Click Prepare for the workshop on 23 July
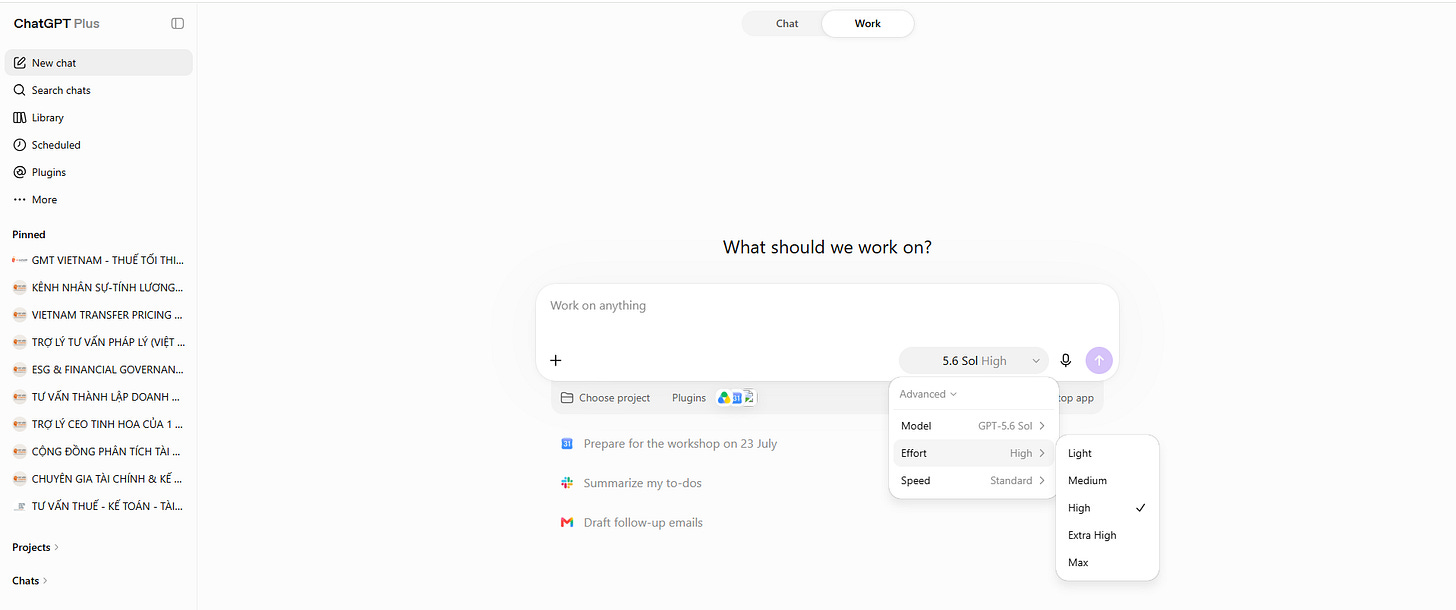Viewport: 1456px width, 610px height. tap(680, 444)
